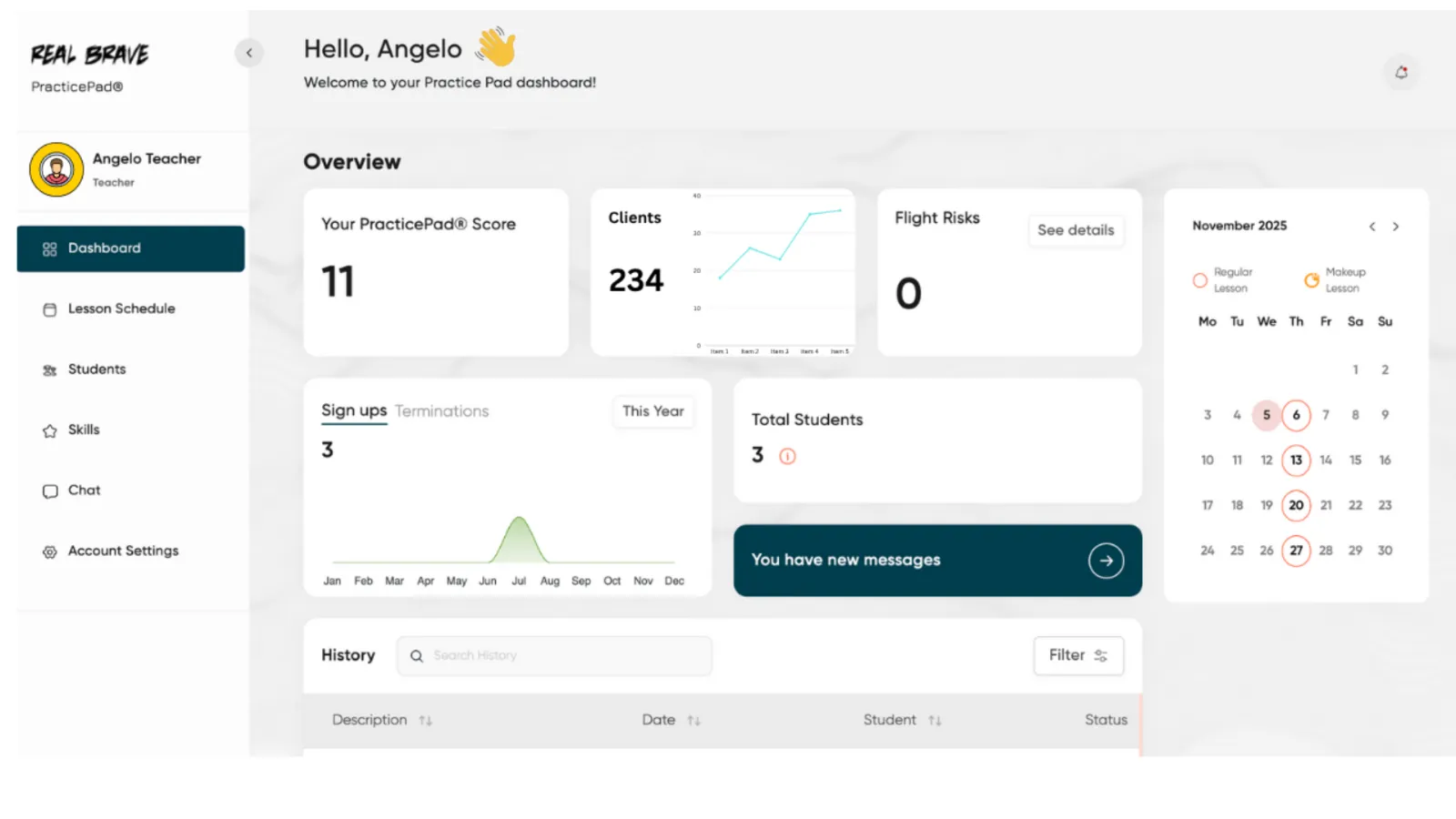Go to the next month in the calendar
Viewport: 1456px width, 819px height.
point(1396,227)
